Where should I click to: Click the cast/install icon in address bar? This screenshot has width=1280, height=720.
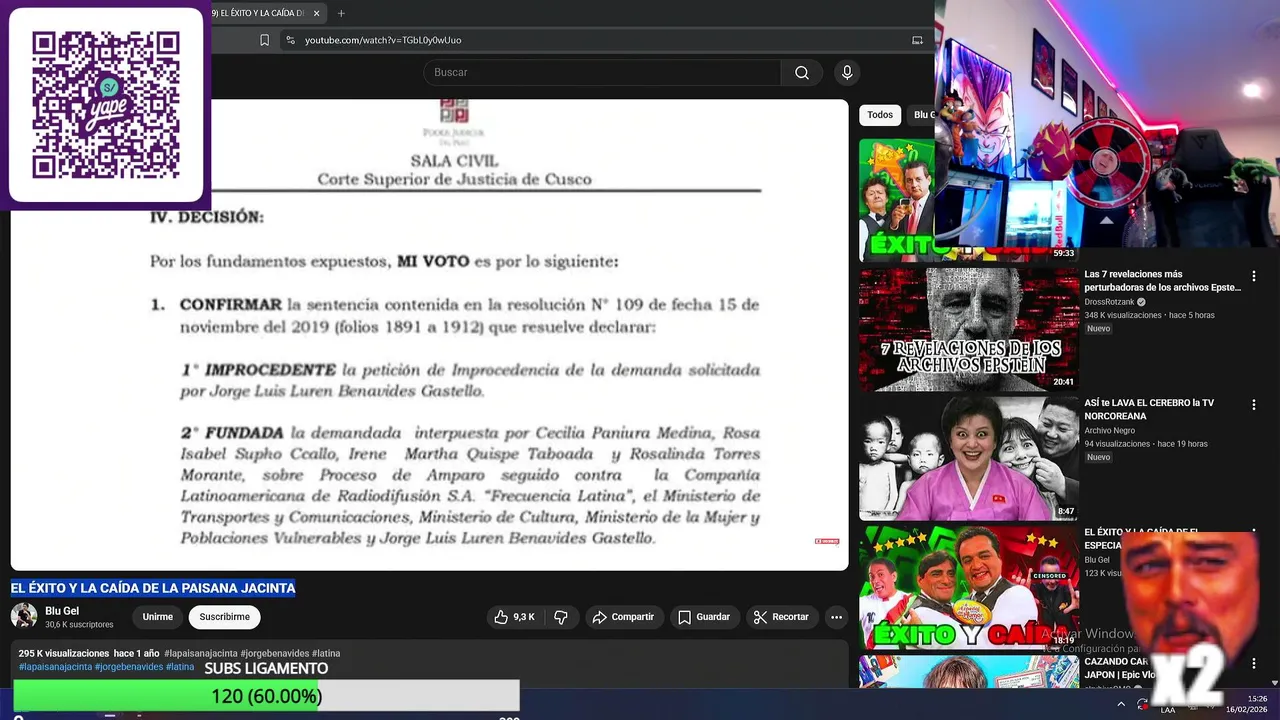click(917, 40)
